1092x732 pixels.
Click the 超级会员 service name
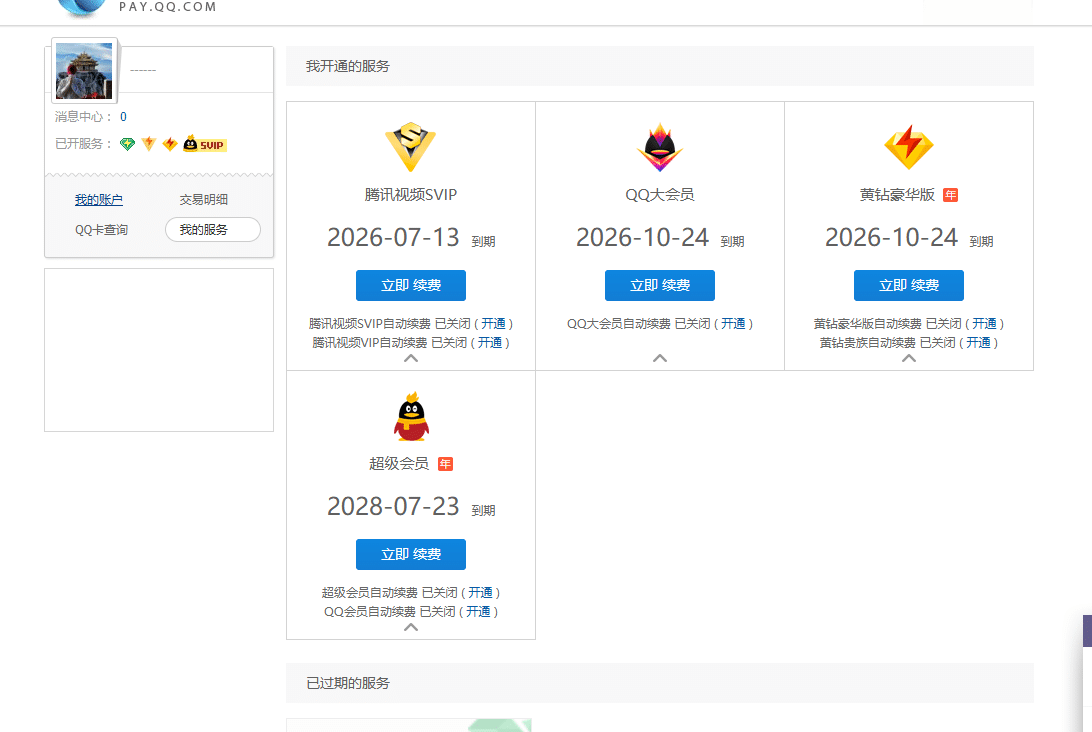click(x=399, y=464)
